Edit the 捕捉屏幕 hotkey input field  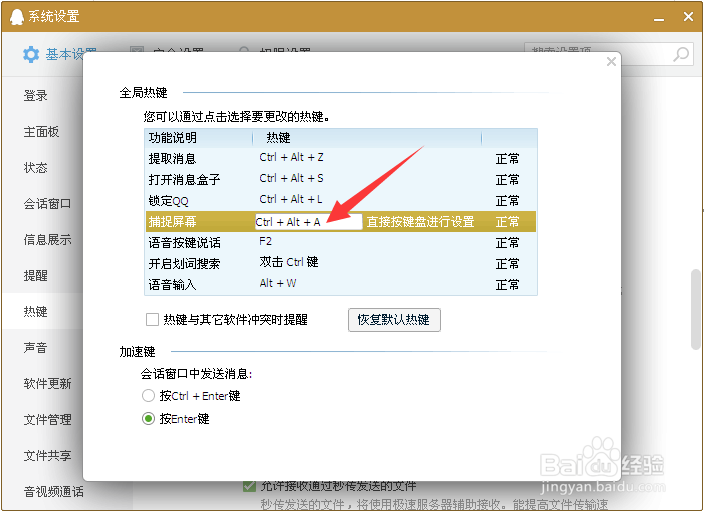308,222
